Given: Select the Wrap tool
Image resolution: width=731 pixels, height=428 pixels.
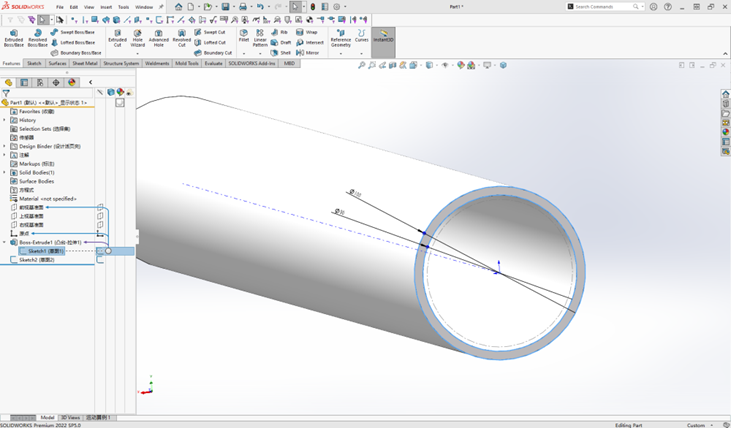Looking at the screenshot, I should tap(307, 32).
